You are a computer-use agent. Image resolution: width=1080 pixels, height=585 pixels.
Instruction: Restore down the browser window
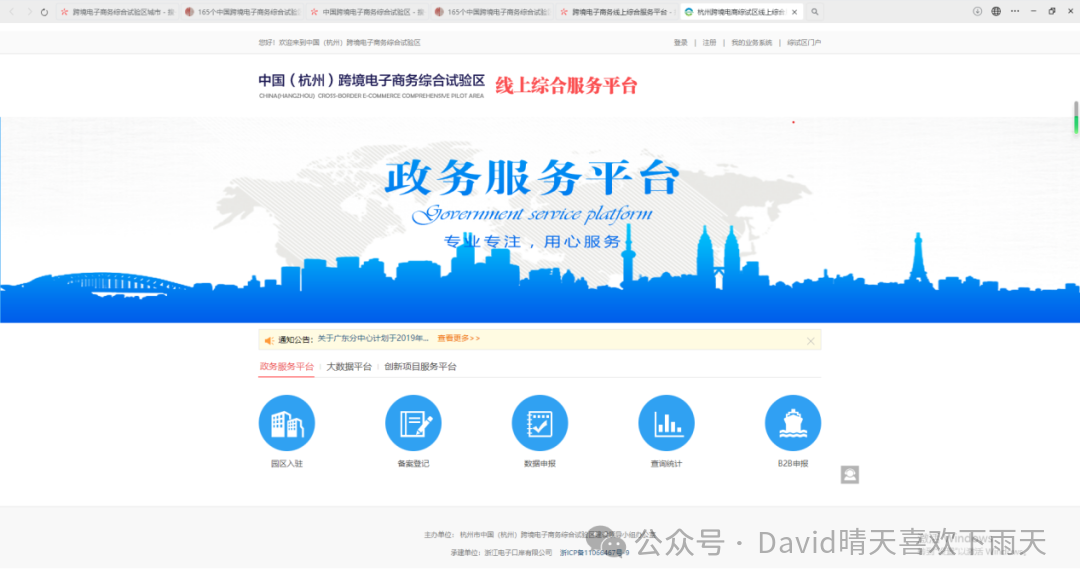point(1052,11)
